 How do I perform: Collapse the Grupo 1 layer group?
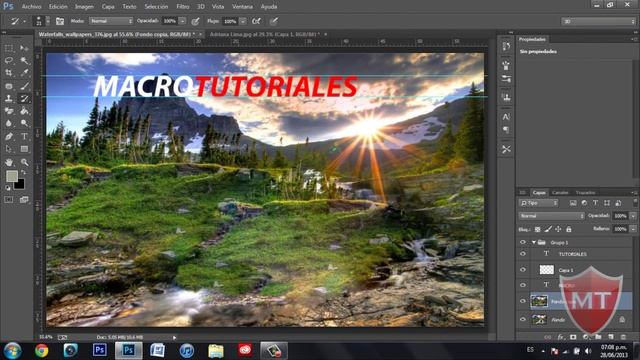[x=533, y=242]
